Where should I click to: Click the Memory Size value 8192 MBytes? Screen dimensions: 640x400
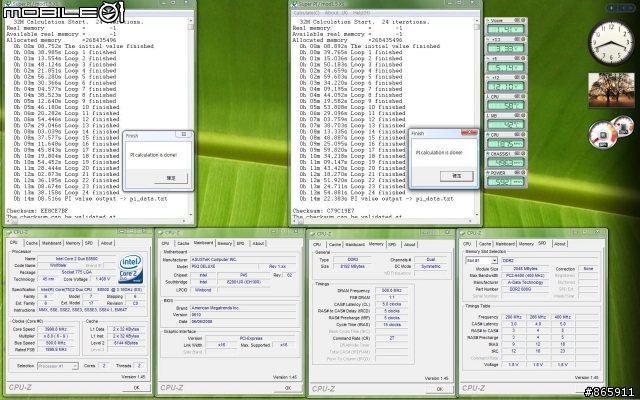352,266
